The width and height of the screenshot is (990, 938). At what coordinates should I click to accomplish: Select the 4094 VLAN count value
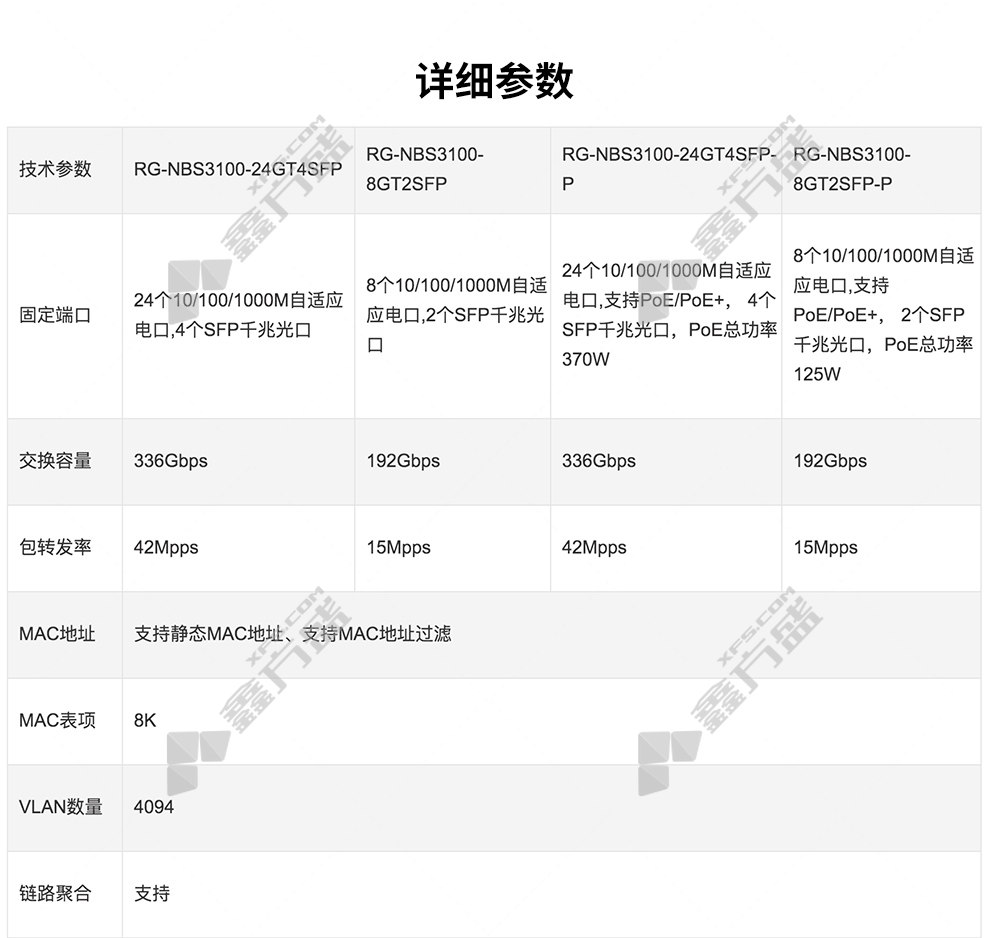pos(153,806)
